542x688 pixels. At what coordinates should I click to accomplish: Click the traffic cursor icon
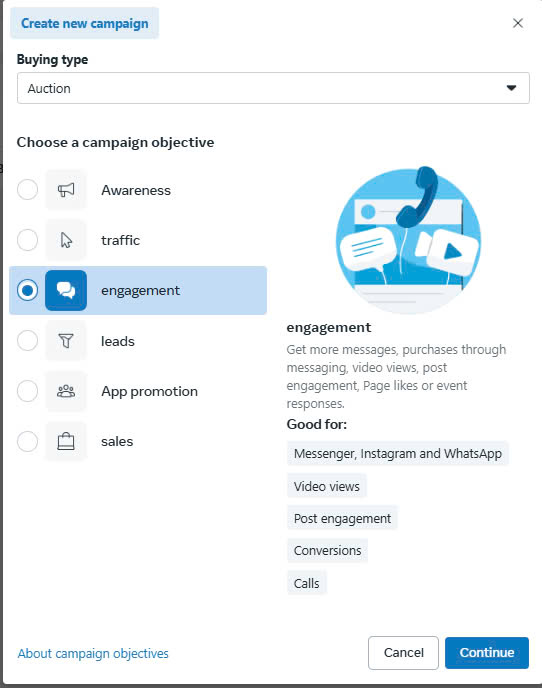(x=66, y=240)
